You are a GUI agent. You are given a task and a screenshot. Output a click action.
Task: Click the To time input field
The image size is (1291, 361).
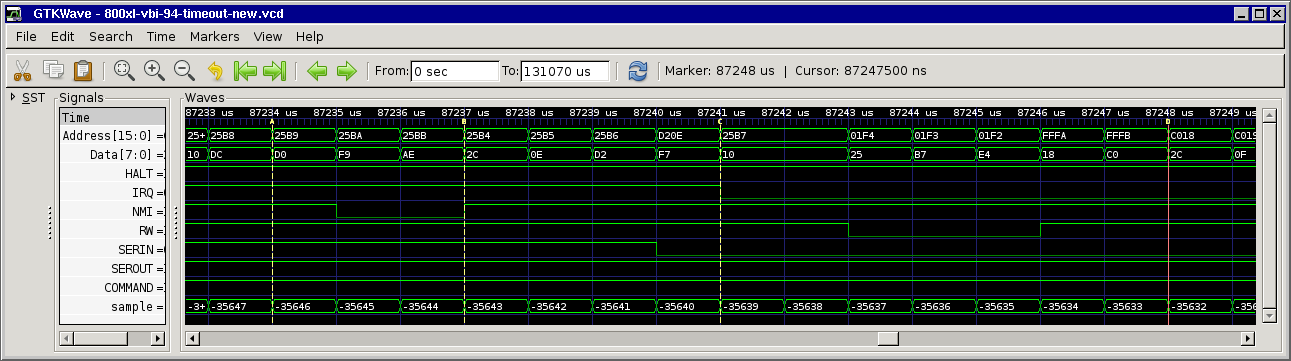click(564, 71)
